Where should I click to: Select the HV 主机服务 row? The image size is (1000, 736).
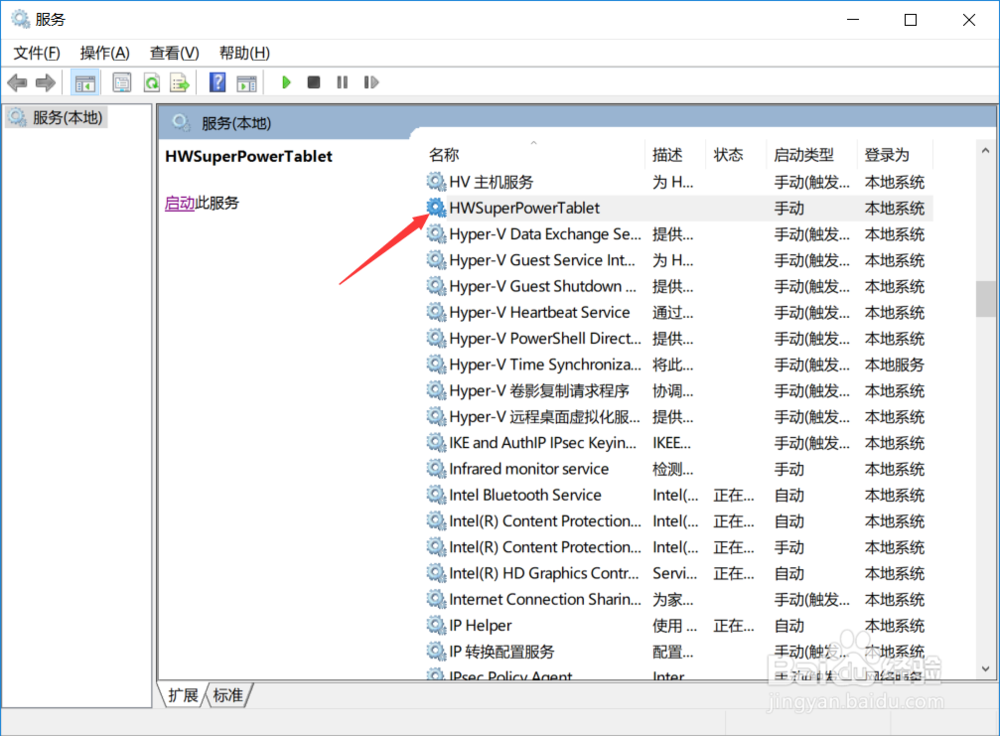tap(677, 182)
